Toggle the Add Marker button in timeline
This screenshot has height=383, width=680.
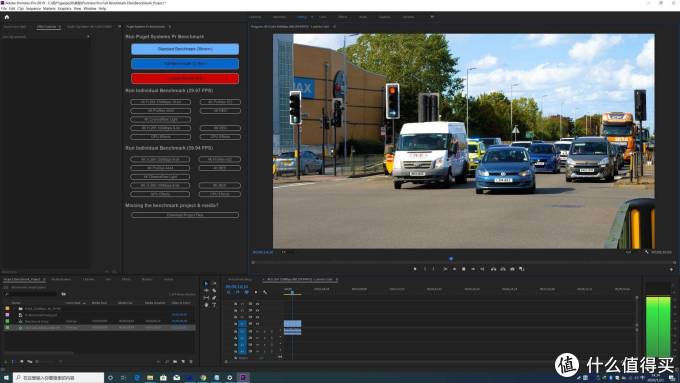(x=255, y=292)
